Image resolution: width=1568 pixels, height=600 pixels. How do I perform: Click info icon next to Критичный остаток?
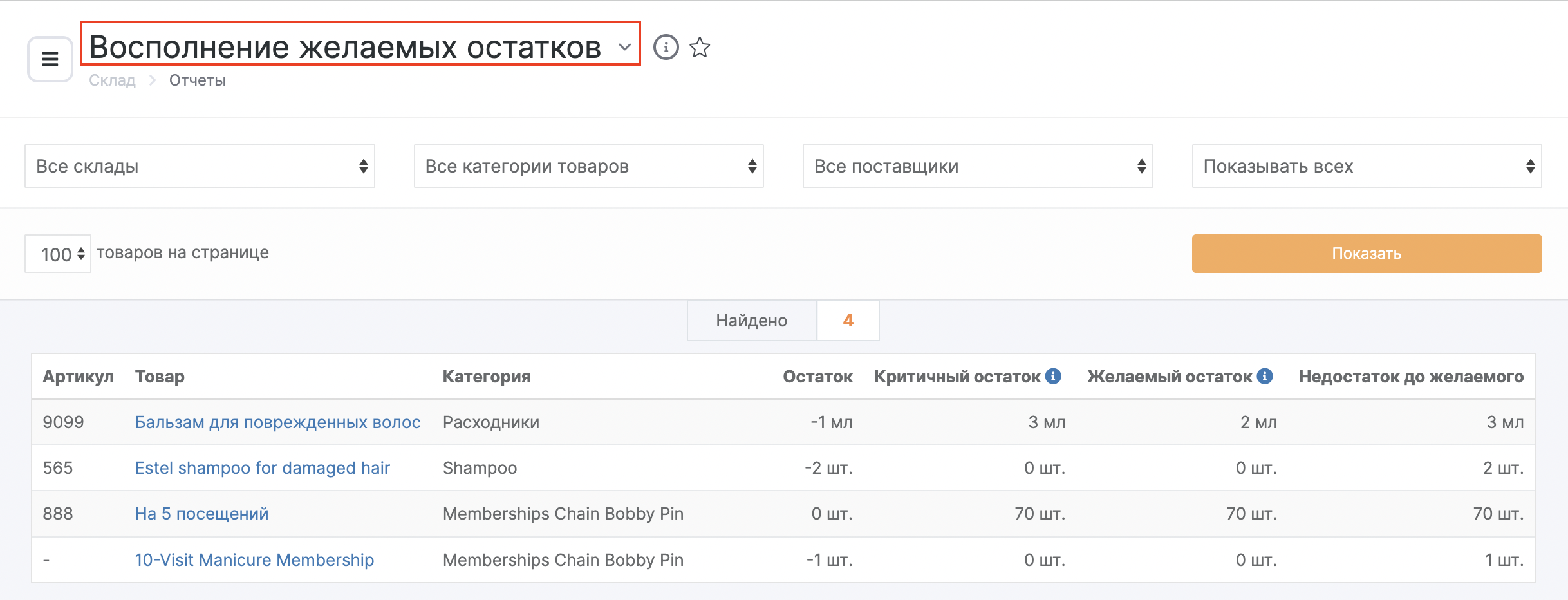point(1053,376)
